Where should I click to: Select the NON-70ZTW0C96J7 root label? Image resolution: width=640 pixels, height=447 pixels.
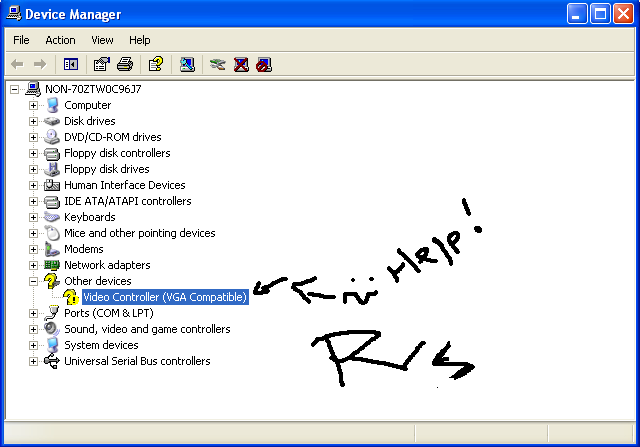(x=93, y=89)
